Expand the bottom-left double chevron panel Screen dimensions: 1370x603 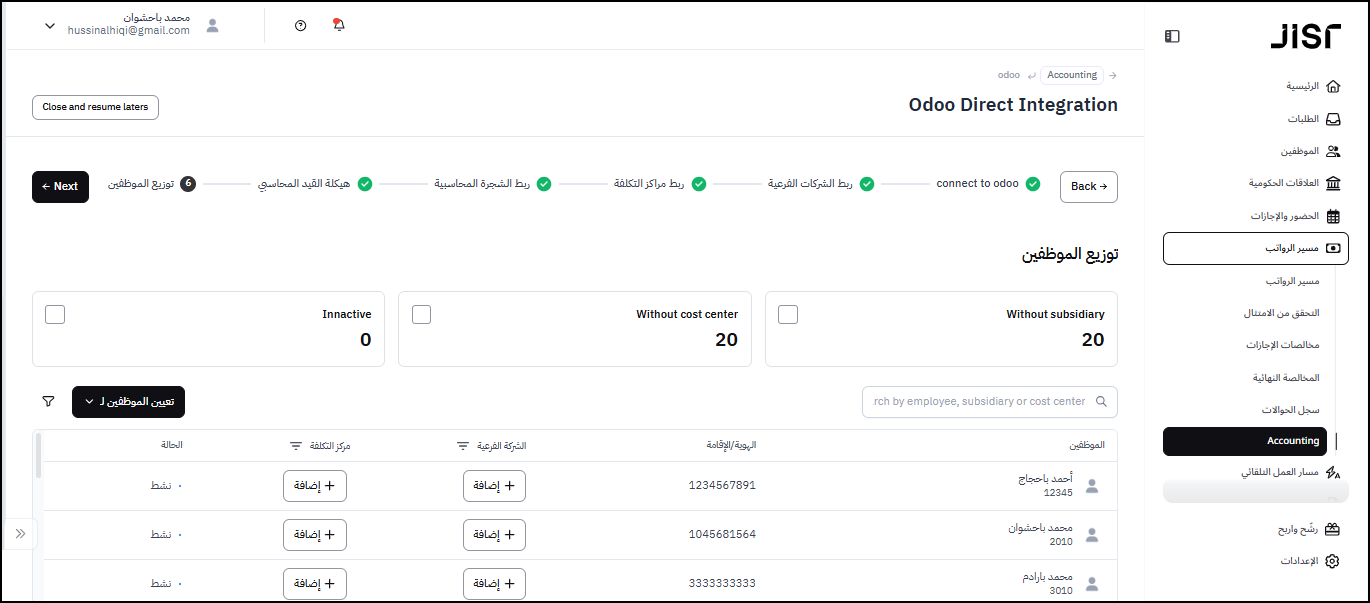(20, 534)
